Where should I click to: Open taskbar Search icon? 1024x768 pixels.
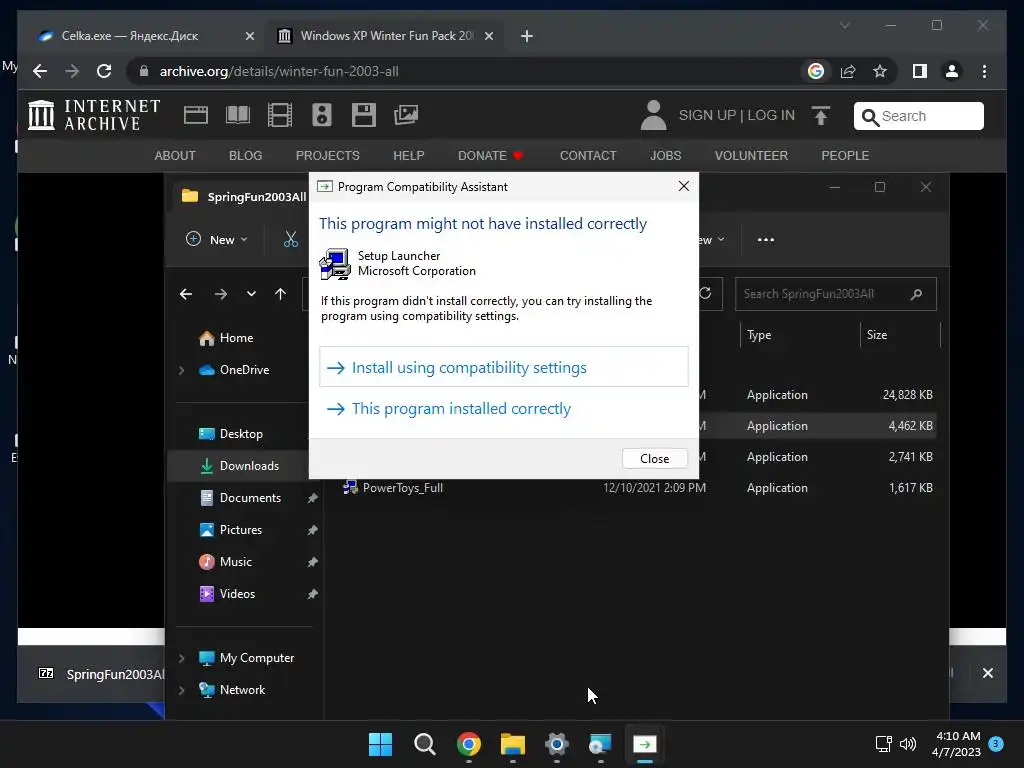pyautogui.click(x=424, y=744)
